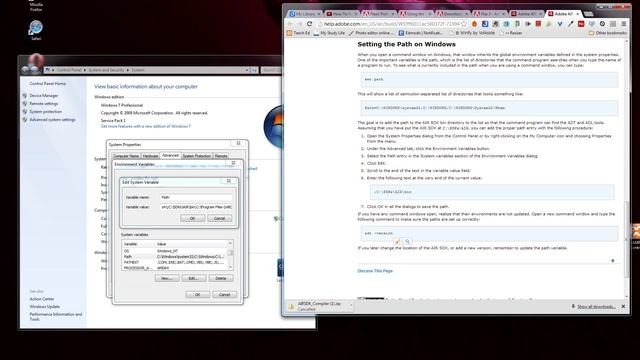Viewport: 640px width, 360px height.
Task: Click the eyedropper extension icon in Chrome
Action: click(570, 24)
